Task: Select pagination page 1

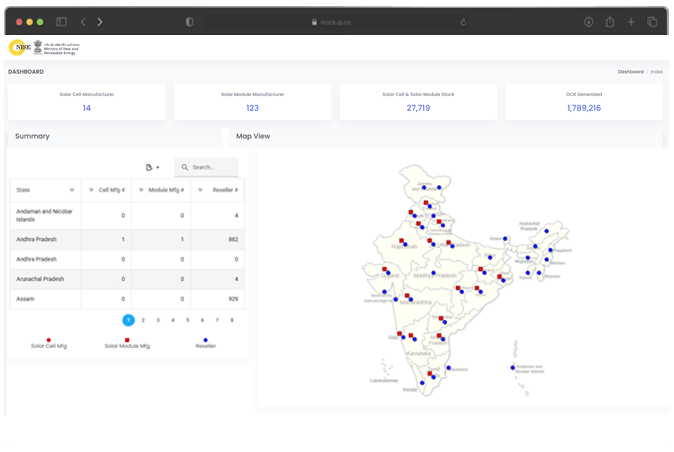Action: point(129,320)
